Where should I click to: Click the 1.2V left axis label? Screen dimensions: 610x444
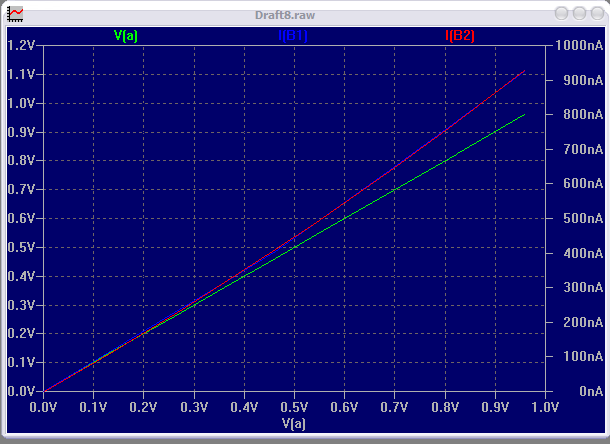[x=22, y=46]
